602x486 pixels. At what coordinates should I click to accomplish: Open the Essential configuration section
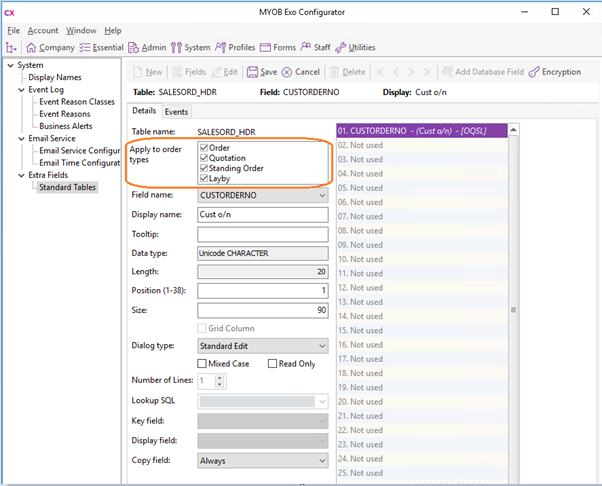[101, 48]
